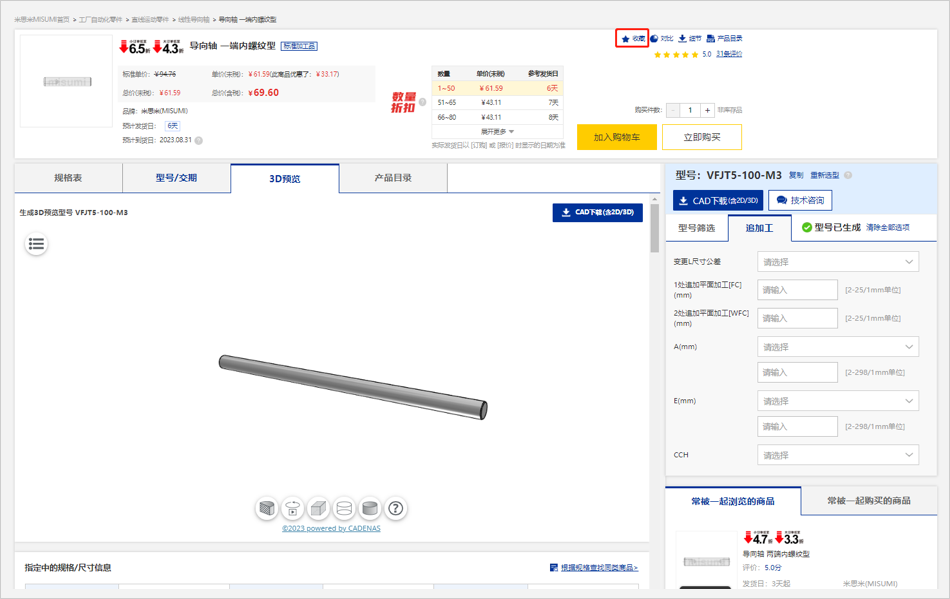Expand 展开更多 in the price table

click(x=497, y=131)
